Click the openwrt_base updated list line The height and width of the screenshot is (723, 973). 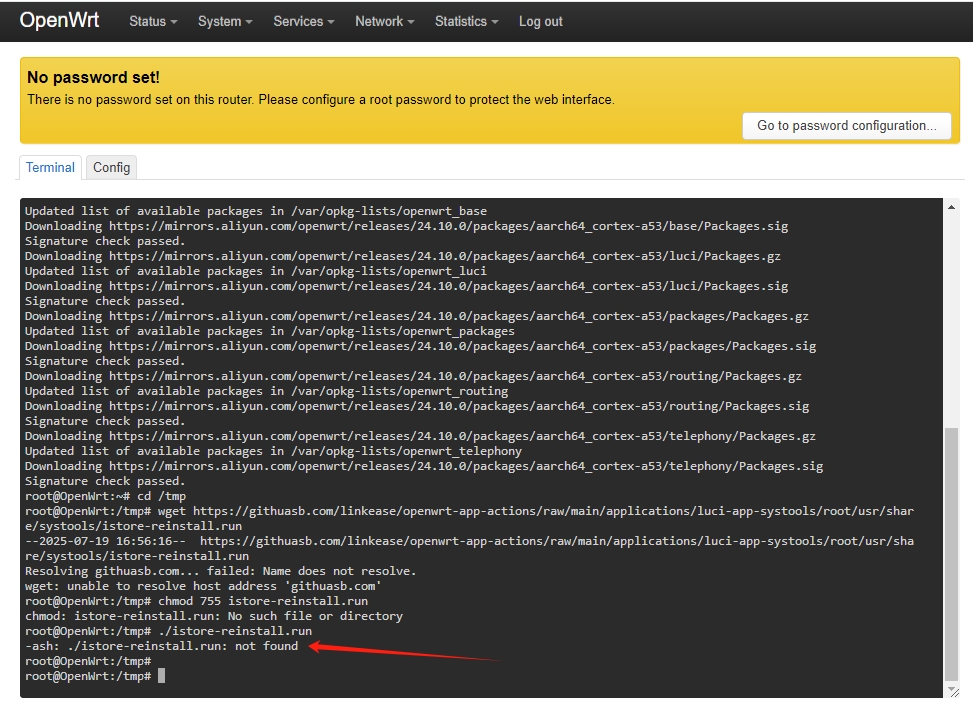[x=256, y=211]
